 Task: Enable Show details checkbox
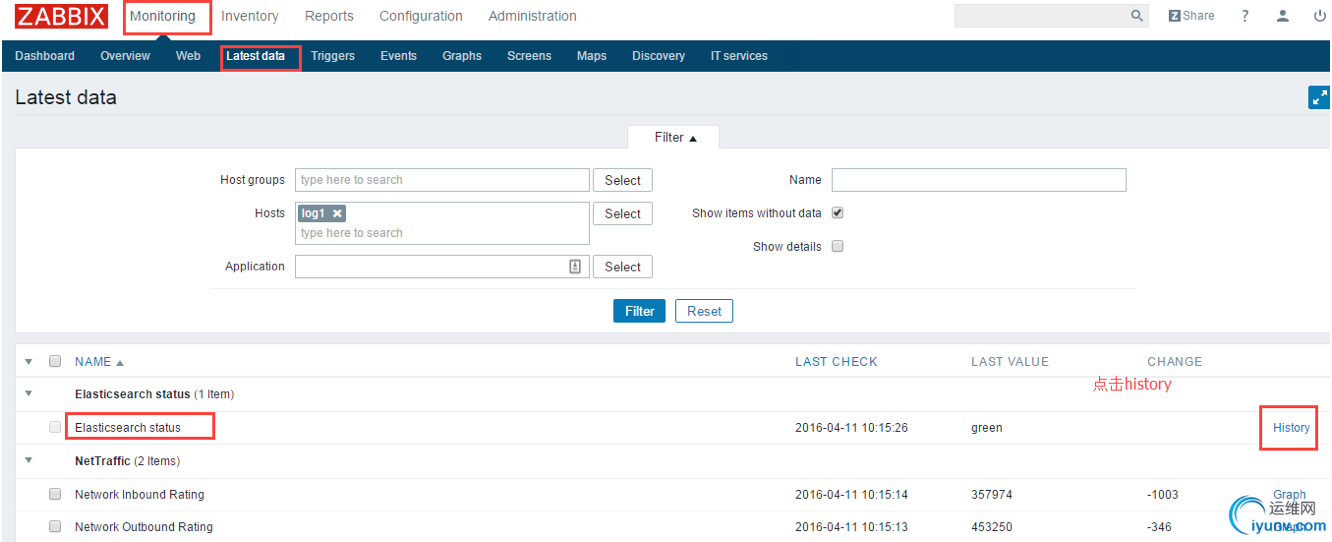[x=838, y=246]
